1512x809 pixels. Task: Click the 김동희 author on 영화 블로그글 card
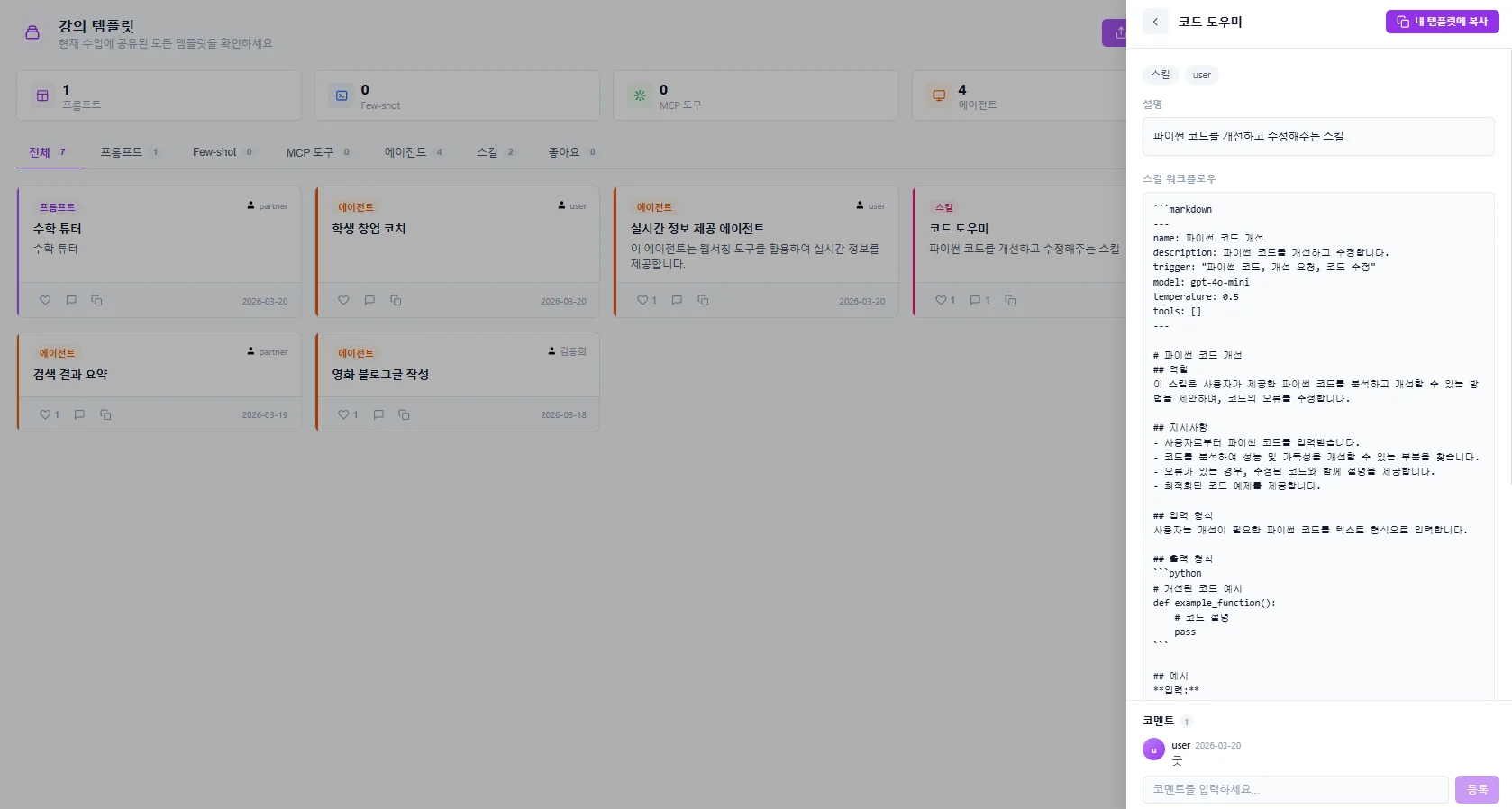pyautogui.click(x=567, y=351)
